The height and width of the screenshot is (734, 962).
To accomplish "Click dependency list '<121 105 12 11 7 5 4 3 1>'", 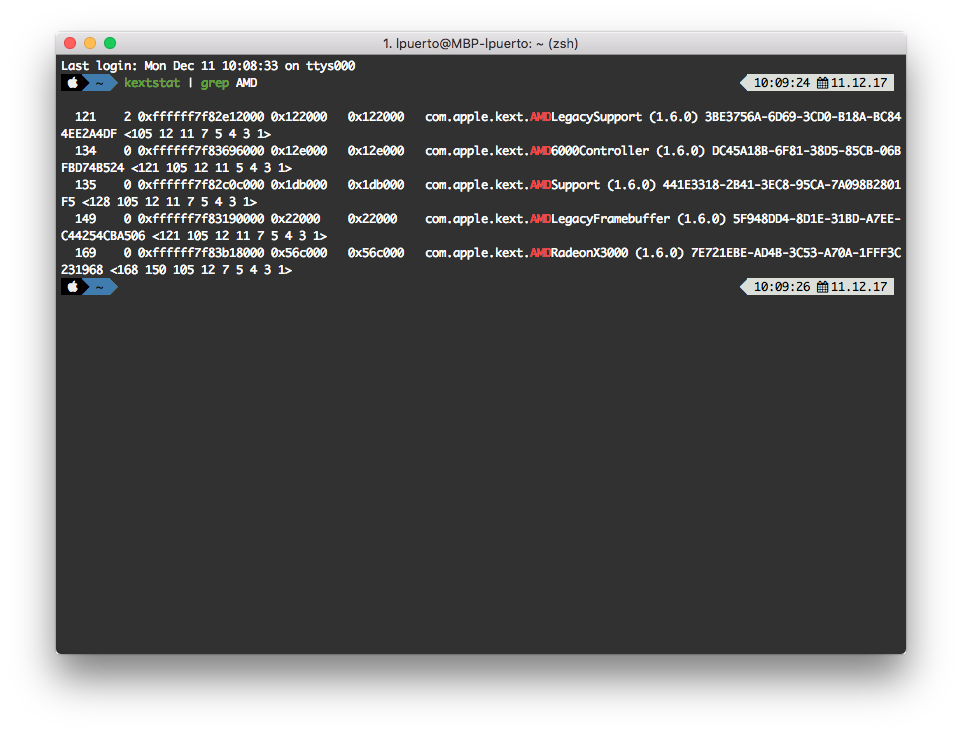I will point(239,236).
